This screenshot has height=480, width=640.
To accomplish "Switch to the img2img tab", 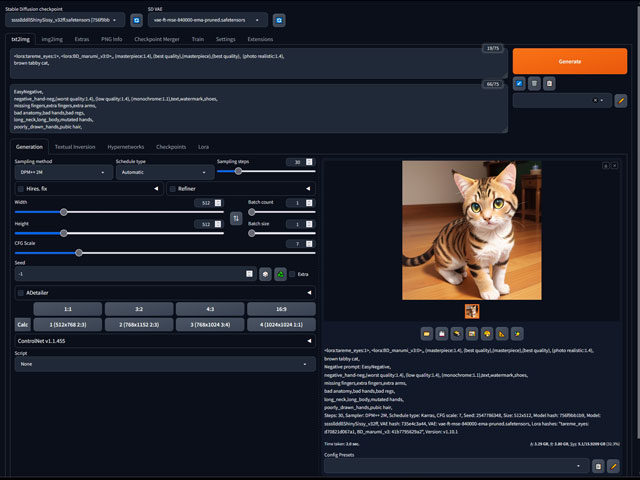I will (x=52, y=39).
